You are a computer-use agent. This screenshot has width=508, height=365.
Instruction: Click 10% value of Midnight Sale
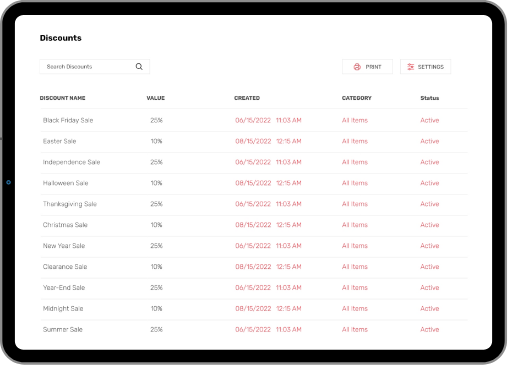click(156, 309)
